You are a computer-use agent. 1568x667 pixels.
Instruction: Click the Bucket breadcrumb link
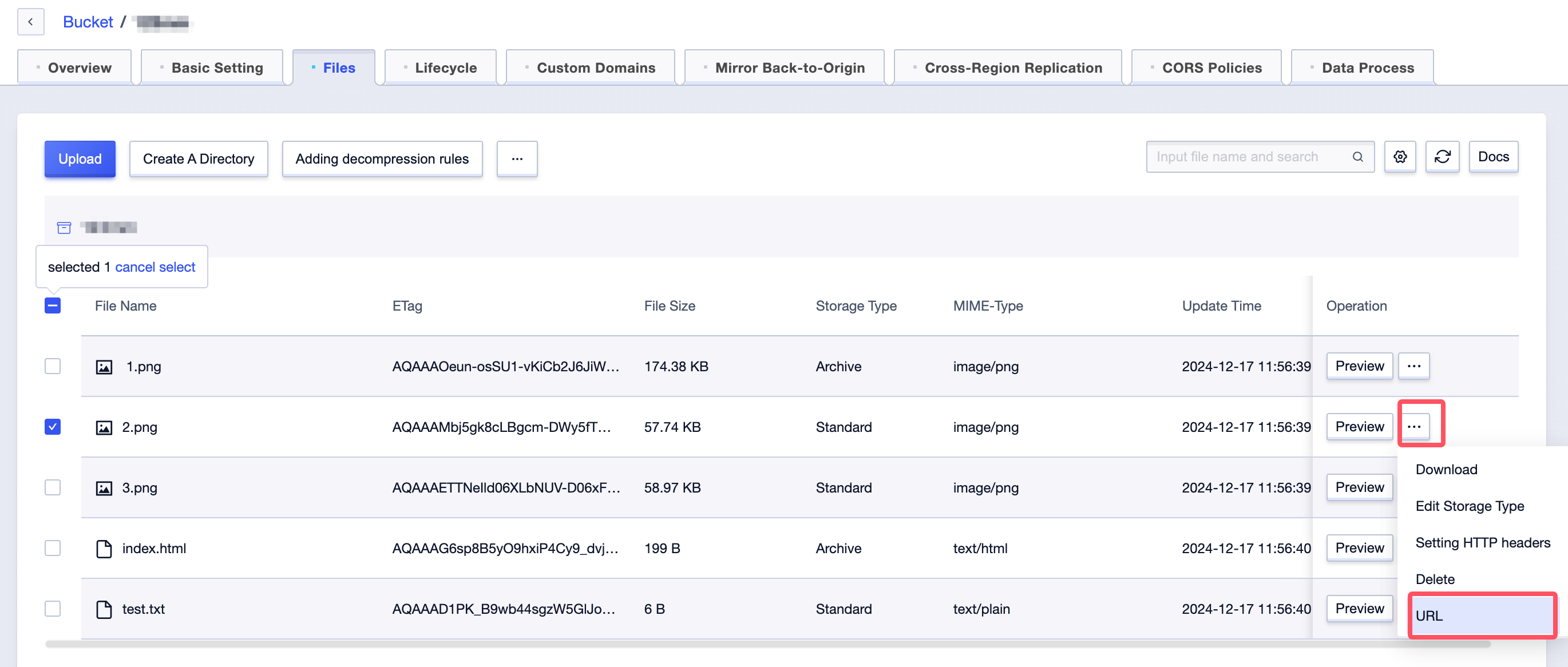88,22
